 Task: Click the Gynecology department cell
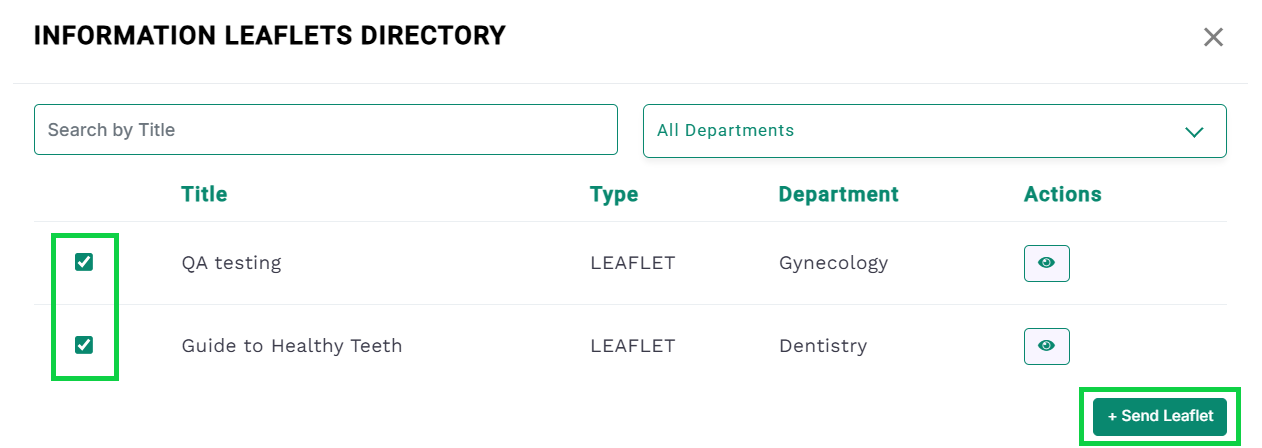pos(833,263)
